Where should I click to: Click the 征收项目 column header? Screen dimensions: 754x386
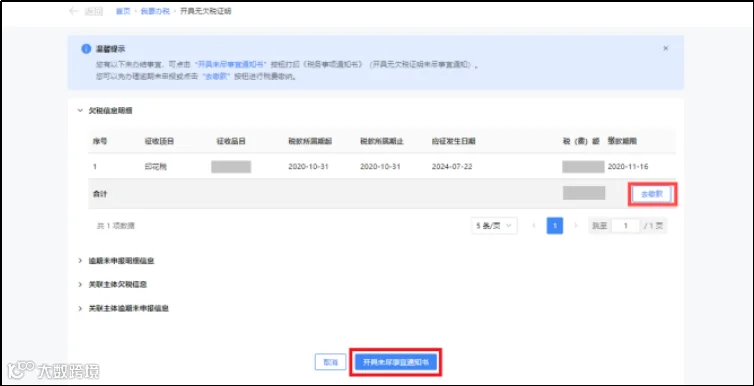click(x=159, y=141)
